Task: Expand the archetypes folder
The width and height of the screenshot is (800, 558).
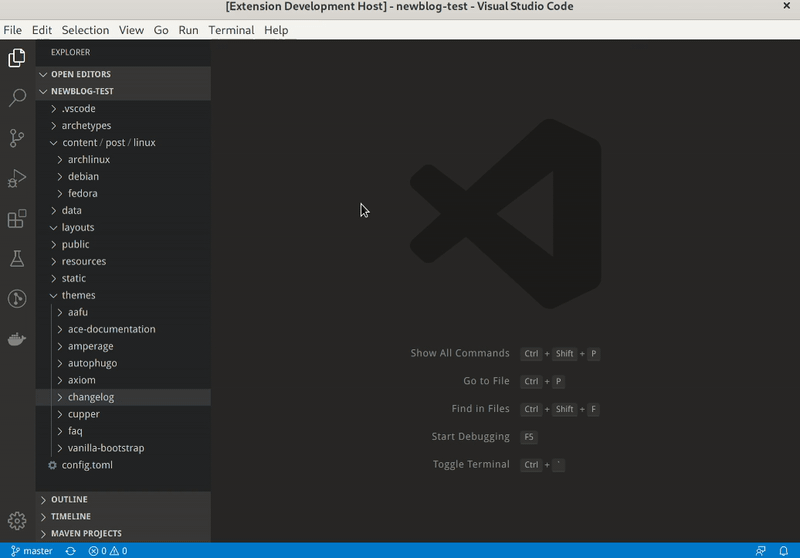Action: [x=123, y=125]
